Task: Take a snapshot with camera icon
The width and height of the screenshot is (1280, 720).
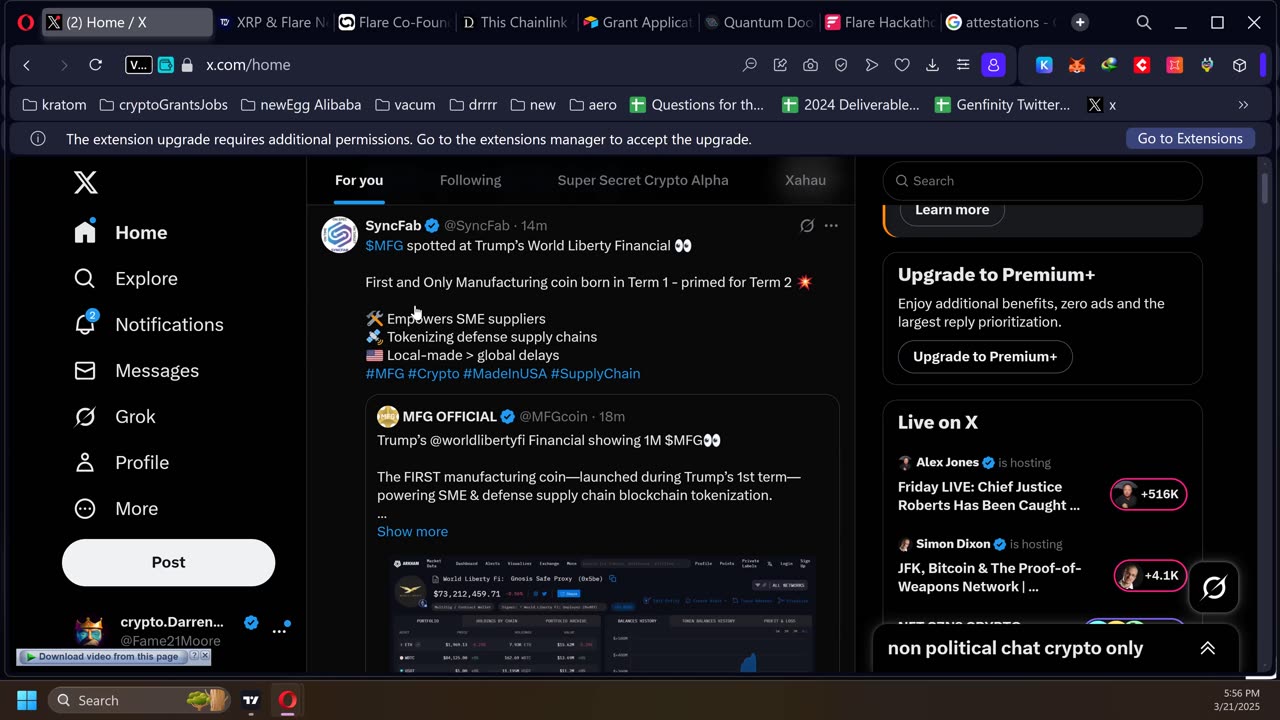Action: tap(811, 65)
